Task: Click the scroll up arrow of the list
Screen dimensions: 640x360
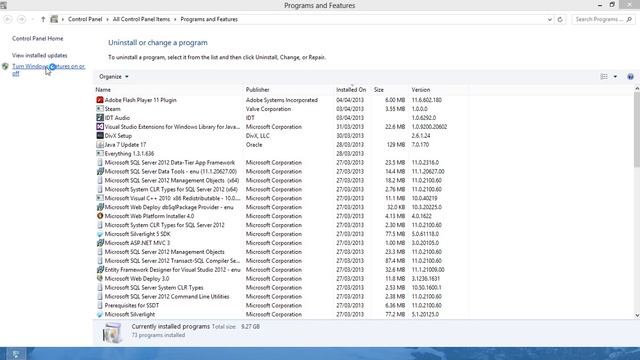Action: tap(637, 88)
